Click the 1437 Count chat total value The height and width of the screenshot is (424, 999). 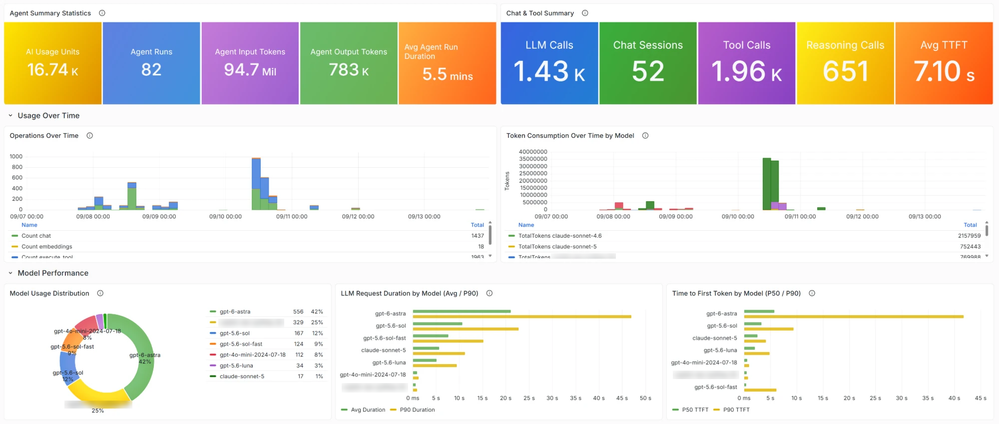(478, 236)
